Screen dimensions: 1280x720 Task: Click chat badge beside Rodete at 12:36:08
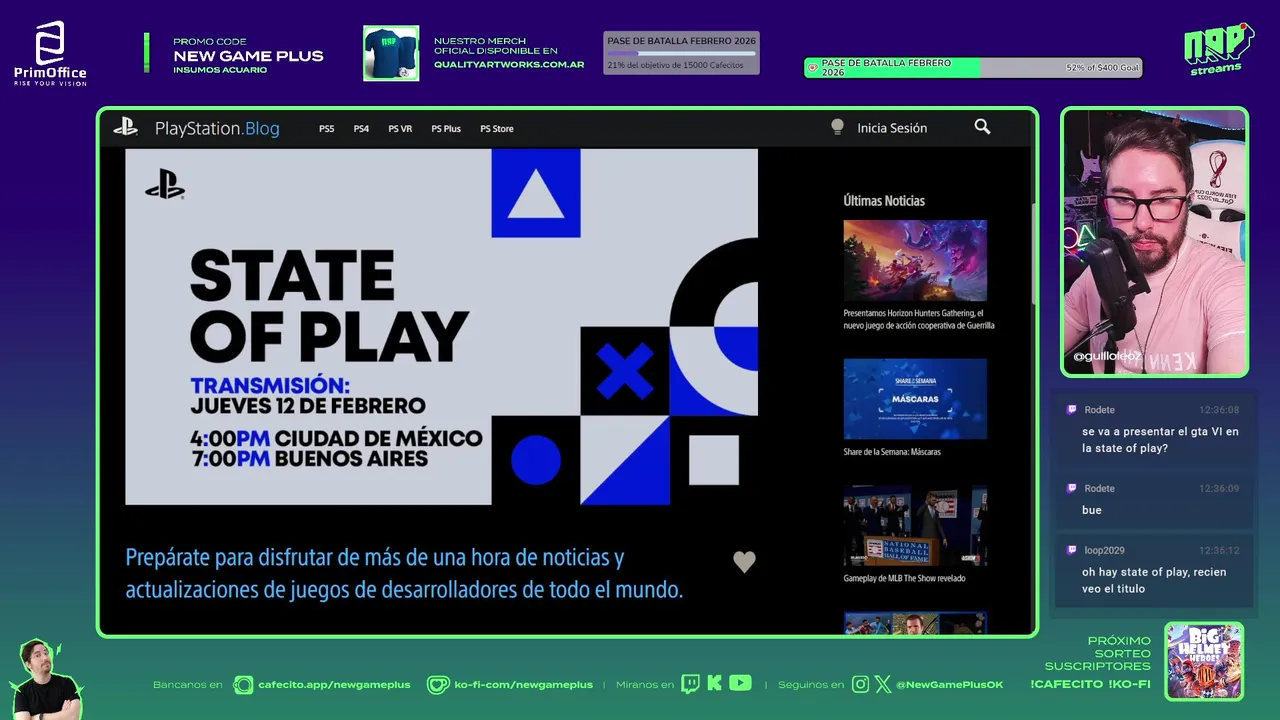click(x=1072, y=409)
